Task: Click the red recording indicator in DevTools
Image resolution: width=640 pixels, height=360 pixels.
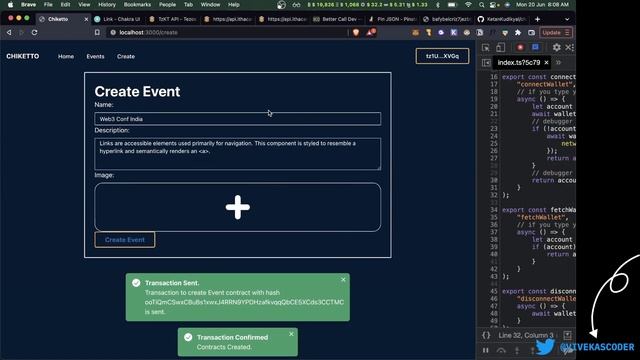Action: coord(520,48)
